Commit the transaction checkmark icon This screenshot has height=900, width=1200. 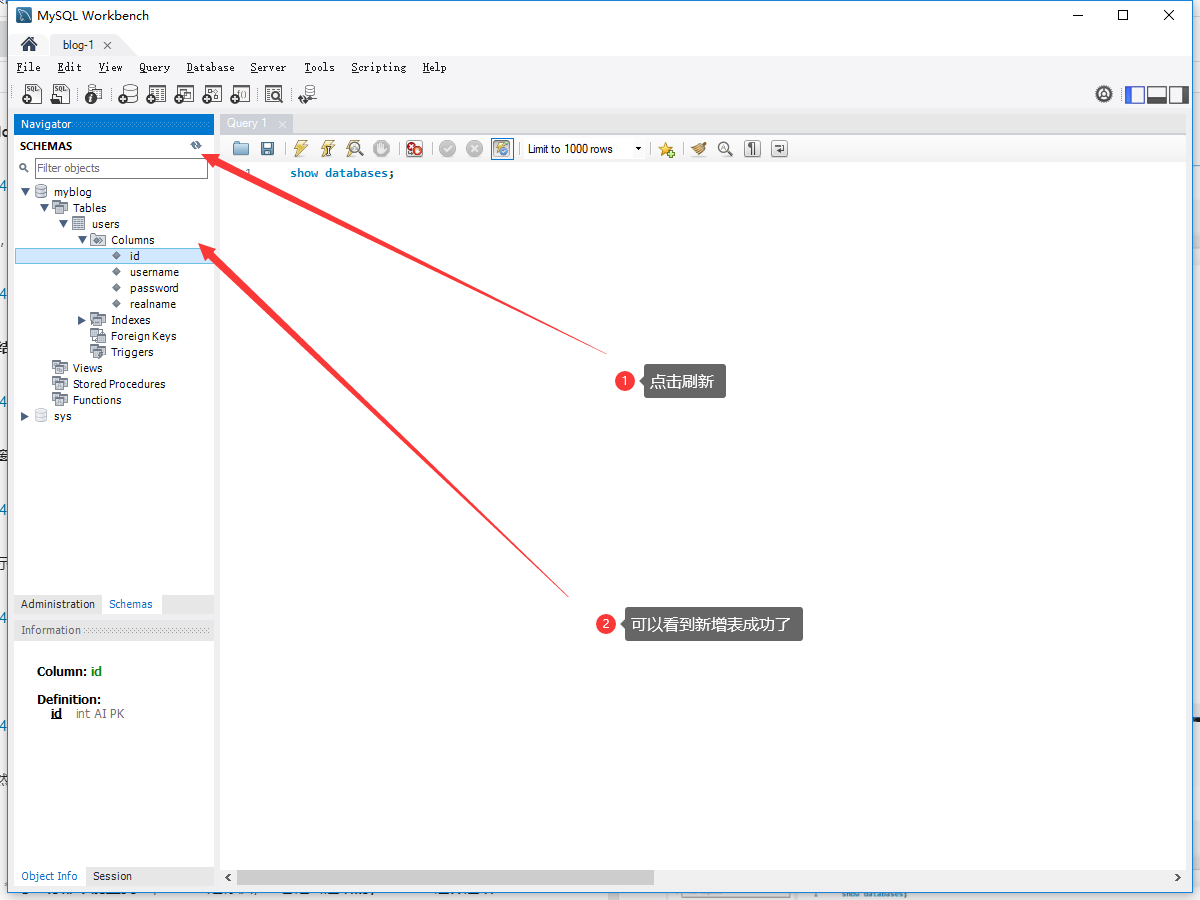[447, 149]
